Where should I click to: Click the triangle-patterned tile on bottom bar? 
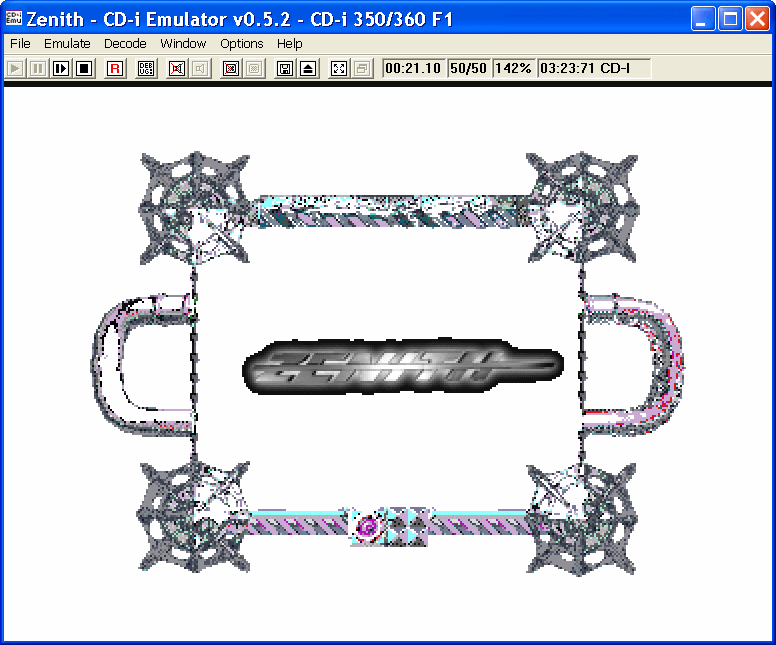407,527
